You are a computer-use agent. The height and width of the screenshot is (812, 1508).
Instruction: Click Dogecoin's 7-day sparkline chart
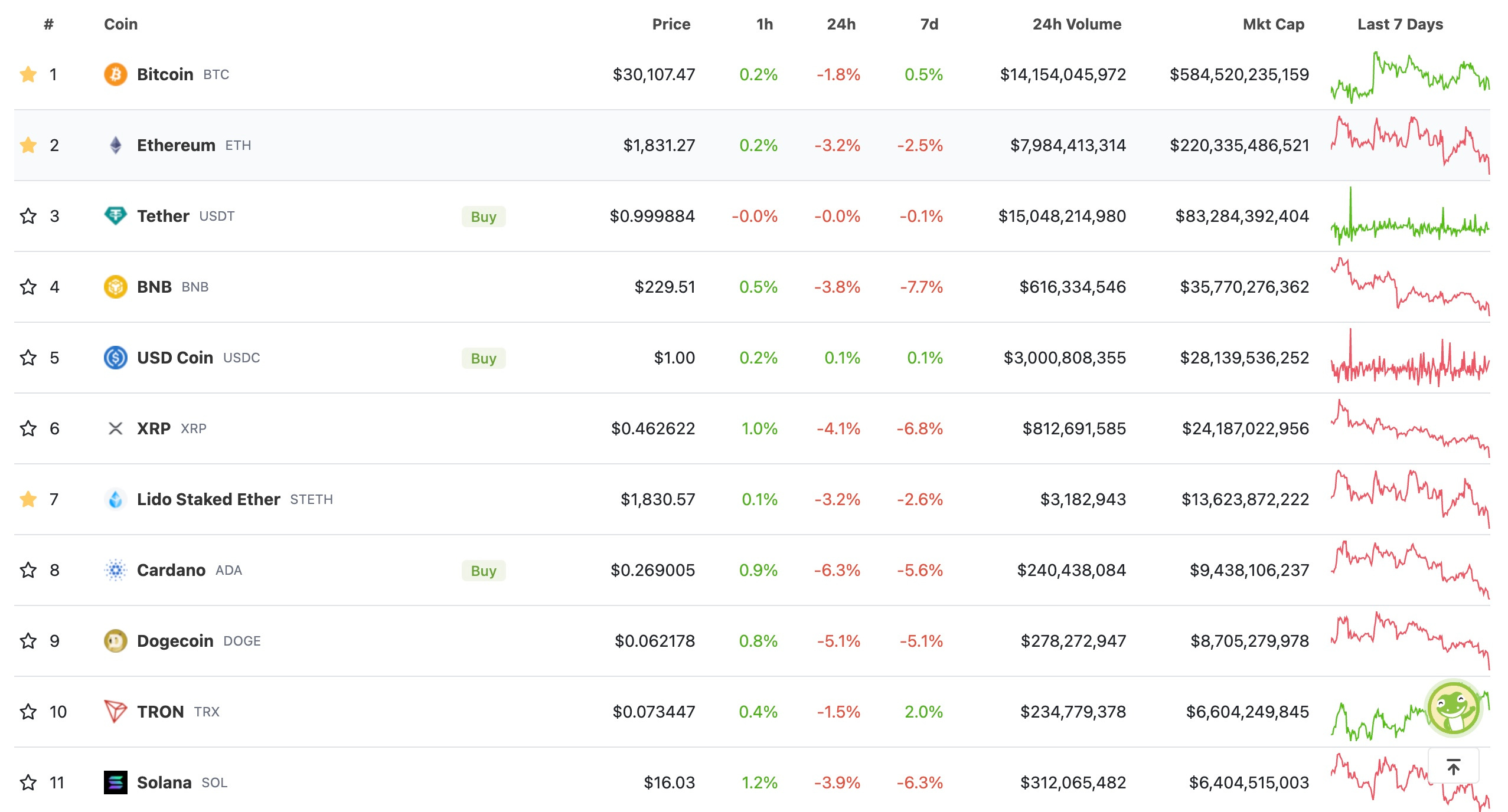pyautogui.click(x=1410, y=641)
